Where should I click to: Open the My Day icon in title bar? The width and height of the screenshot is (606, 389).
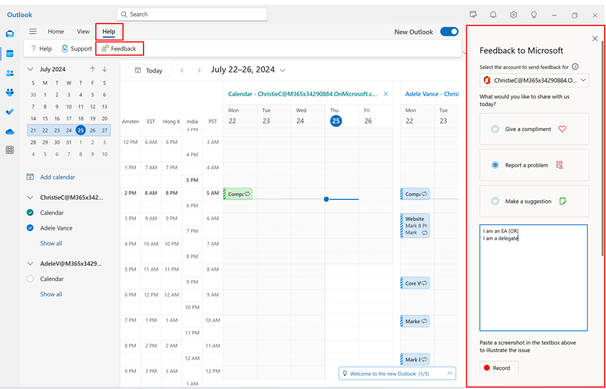click(x=473, y=15)
